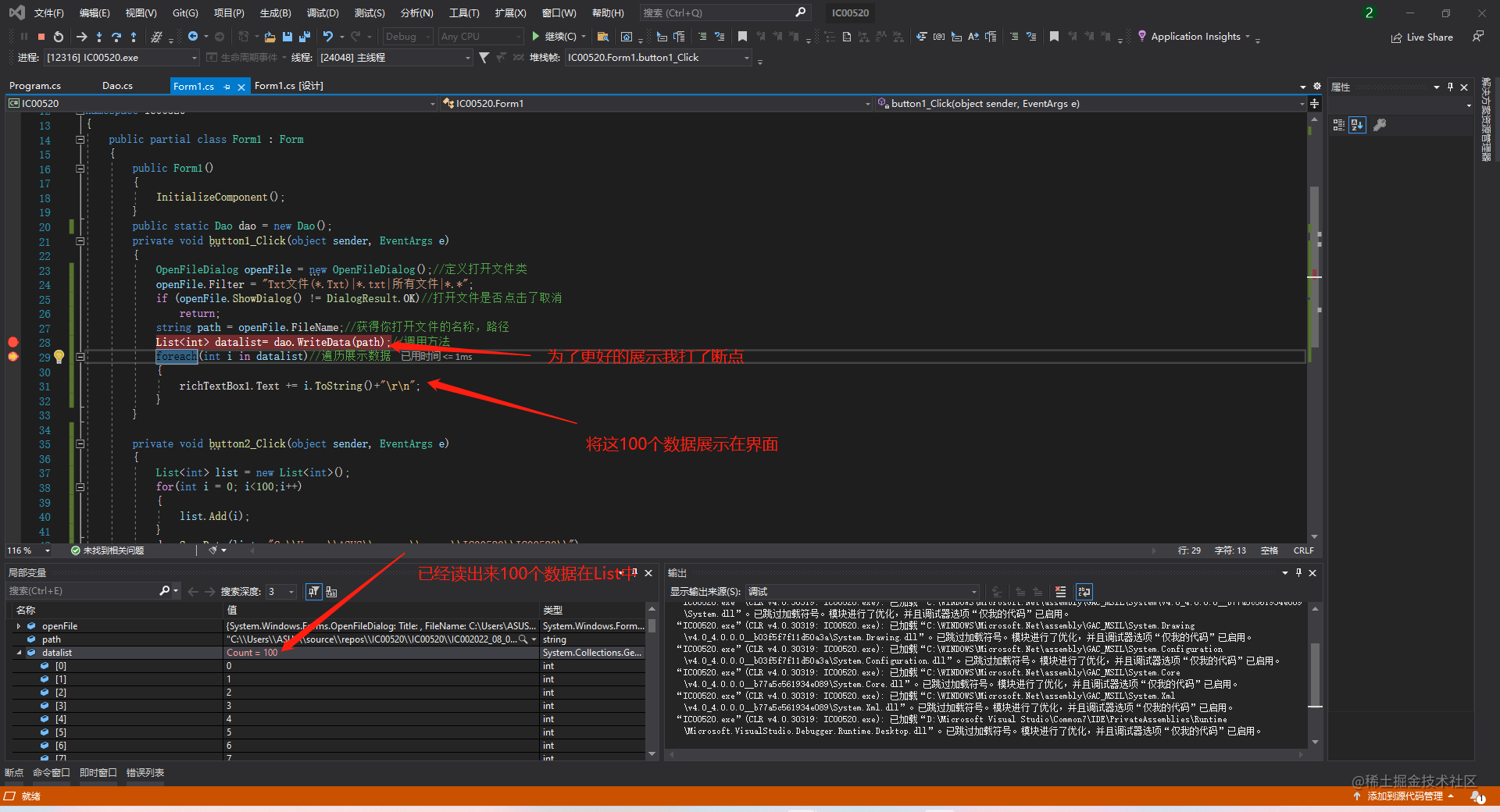Click the thread filter funnel icon
This screenshot has height=812, width=1500.
click(484, 58)
